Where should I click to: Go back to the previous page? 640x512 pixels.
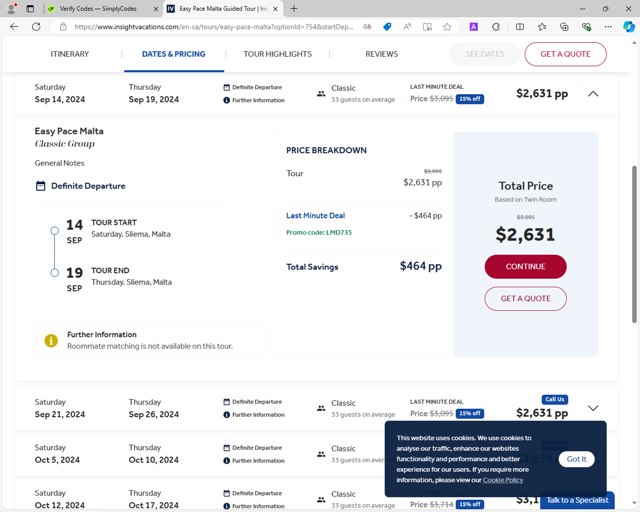tap(14, 27)
